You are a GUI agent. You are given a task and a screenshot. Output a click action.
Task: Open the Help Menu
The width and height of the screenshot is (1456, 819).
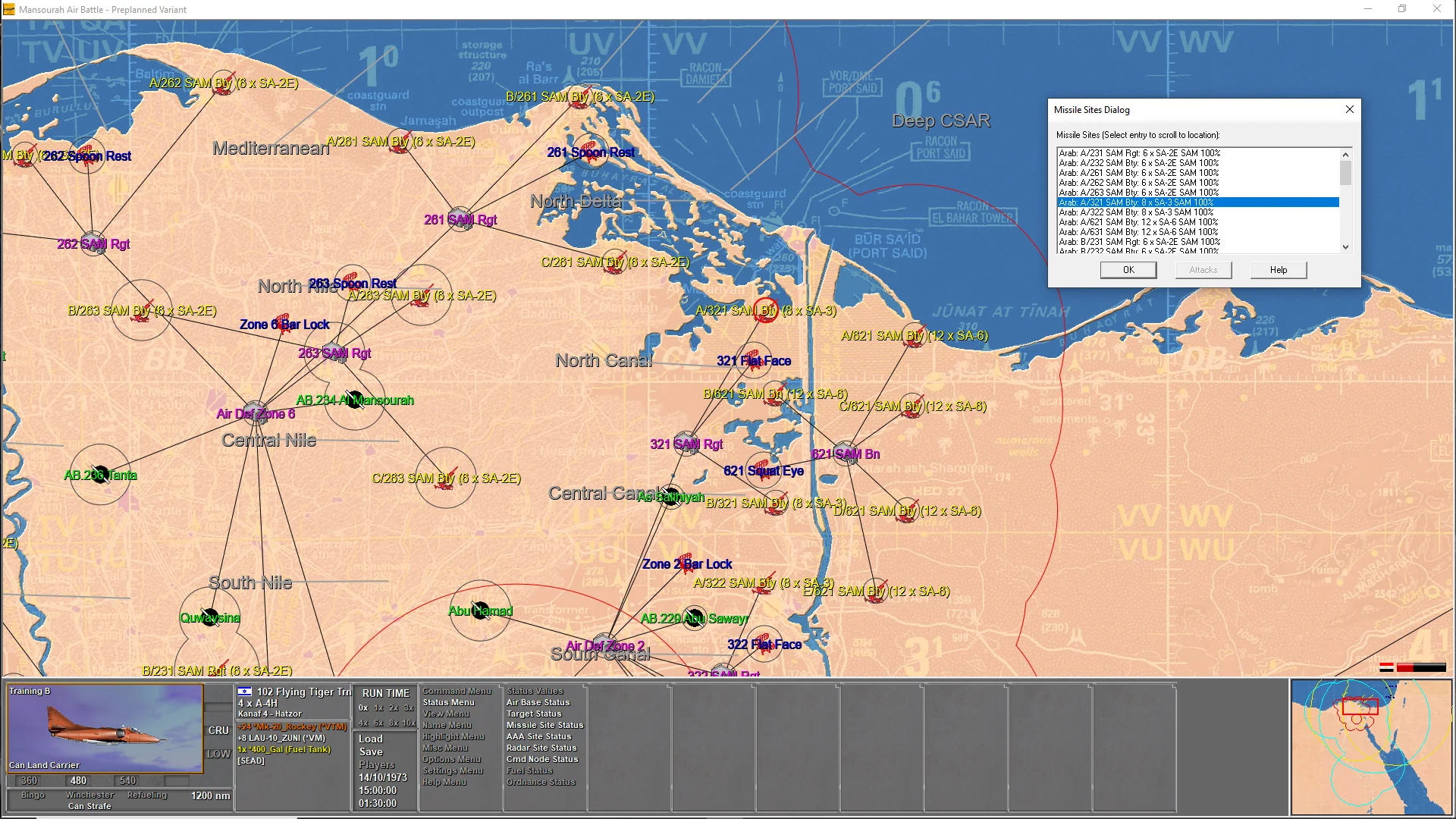point(444,783)
